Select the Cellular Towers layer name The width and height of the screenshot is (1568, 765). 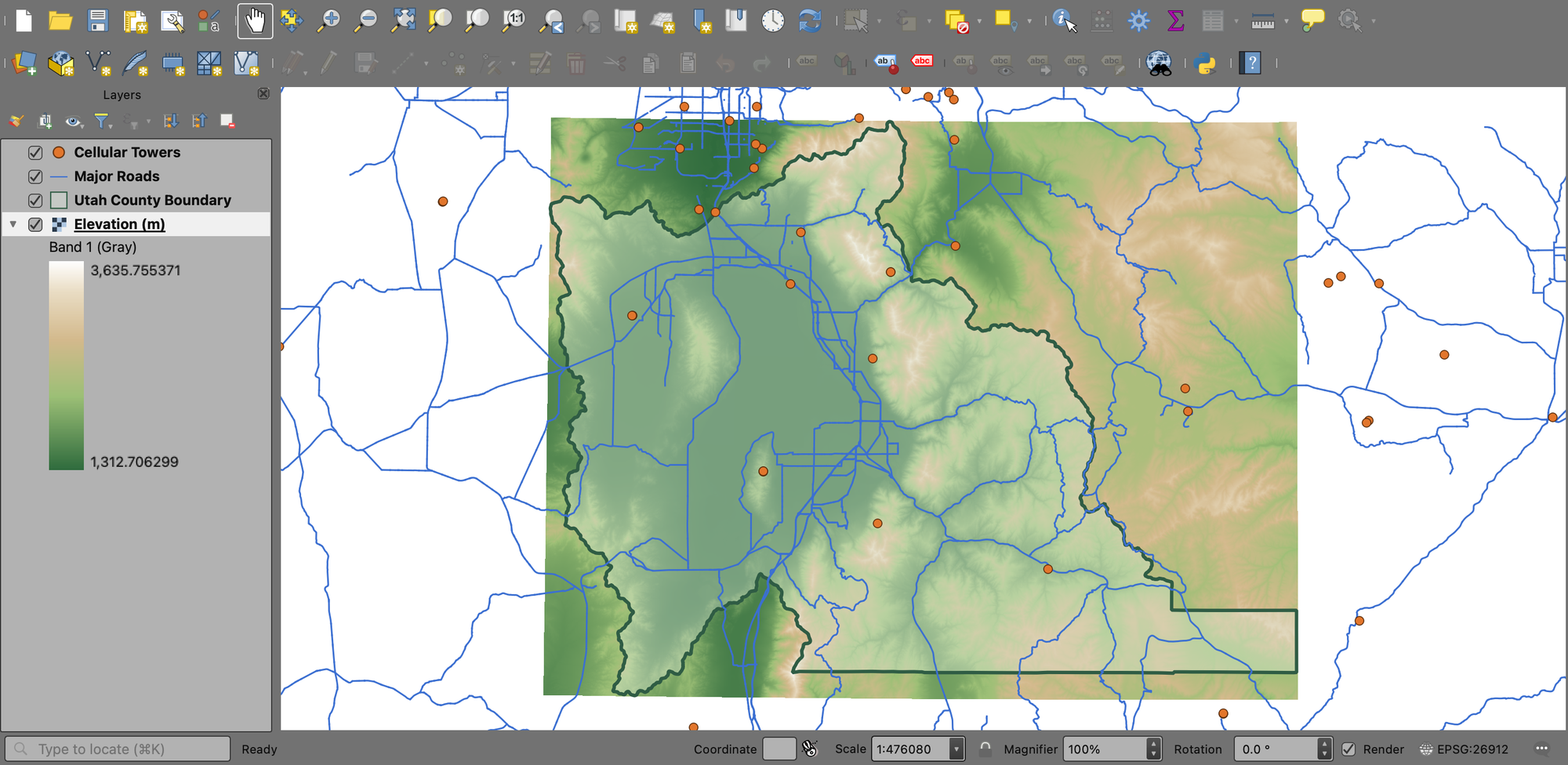tap(127, 153)
